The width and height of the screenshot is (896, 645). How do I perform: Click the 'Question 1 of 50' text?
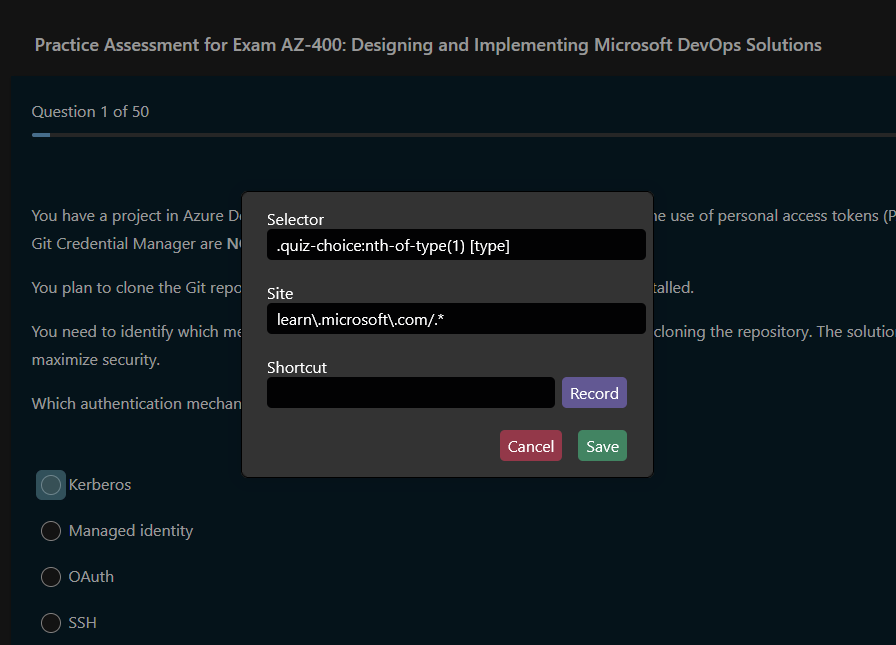[90, 111]
